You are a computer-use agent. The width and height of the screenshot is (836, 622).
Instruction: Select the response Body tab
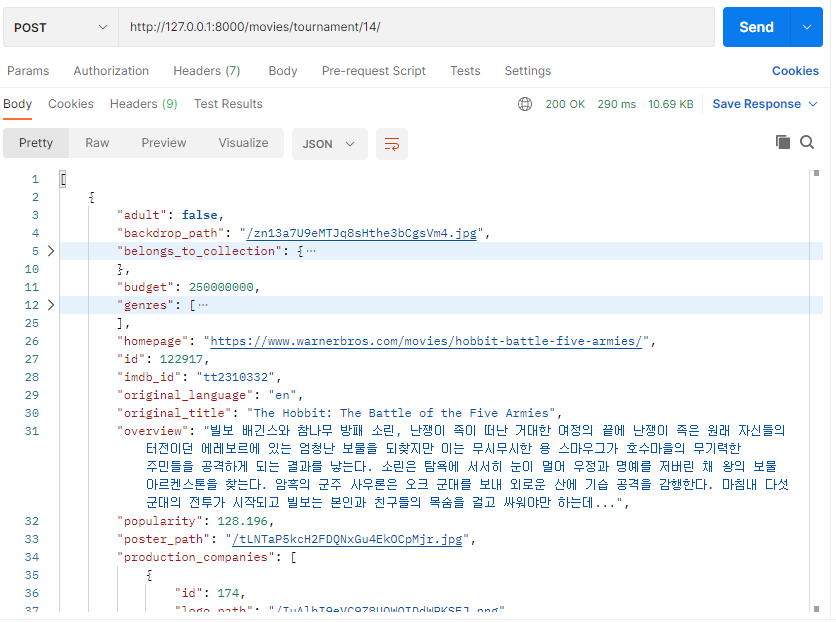[x=18, y=104]
